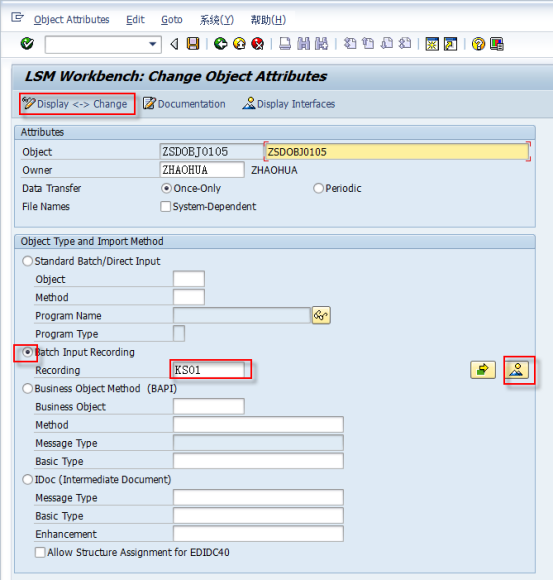Click the left triangle collapse command field icon
The height and width of the screenshot is (580, 554).
(x=174, y=44)
